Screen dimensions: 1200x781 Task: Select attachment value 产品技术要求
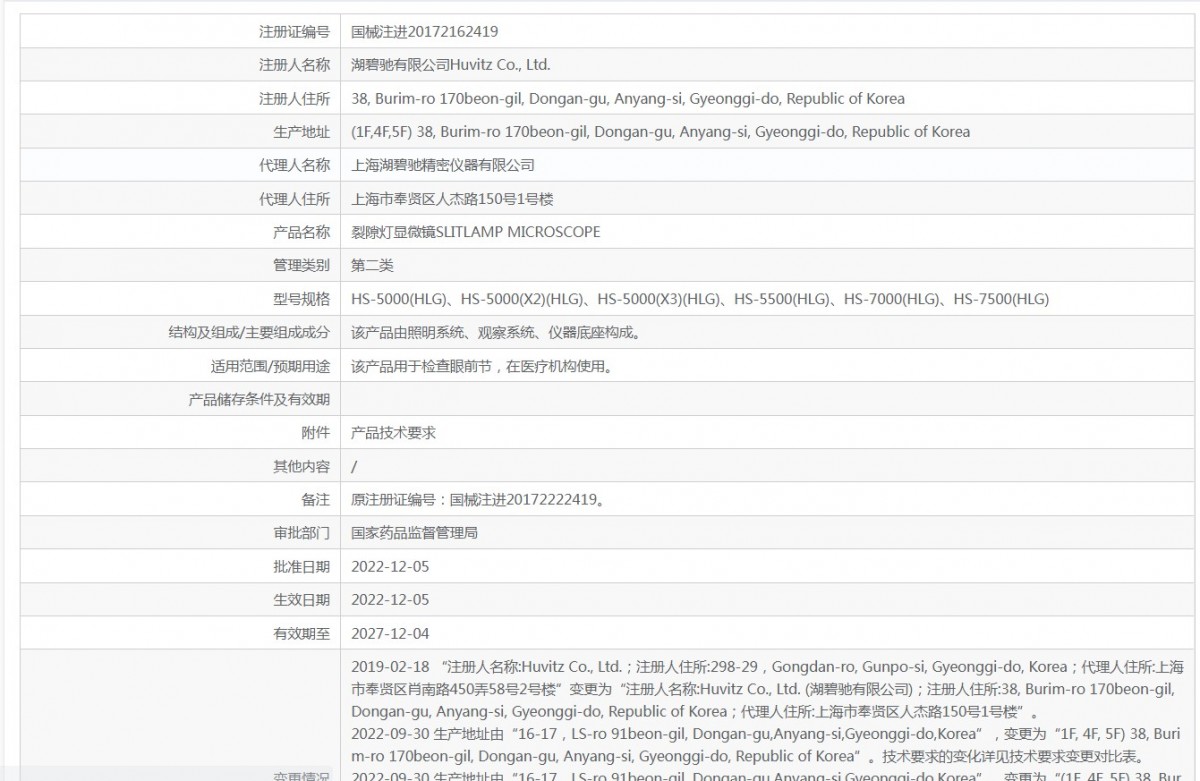pyautogui.click(x=394, y=433)
